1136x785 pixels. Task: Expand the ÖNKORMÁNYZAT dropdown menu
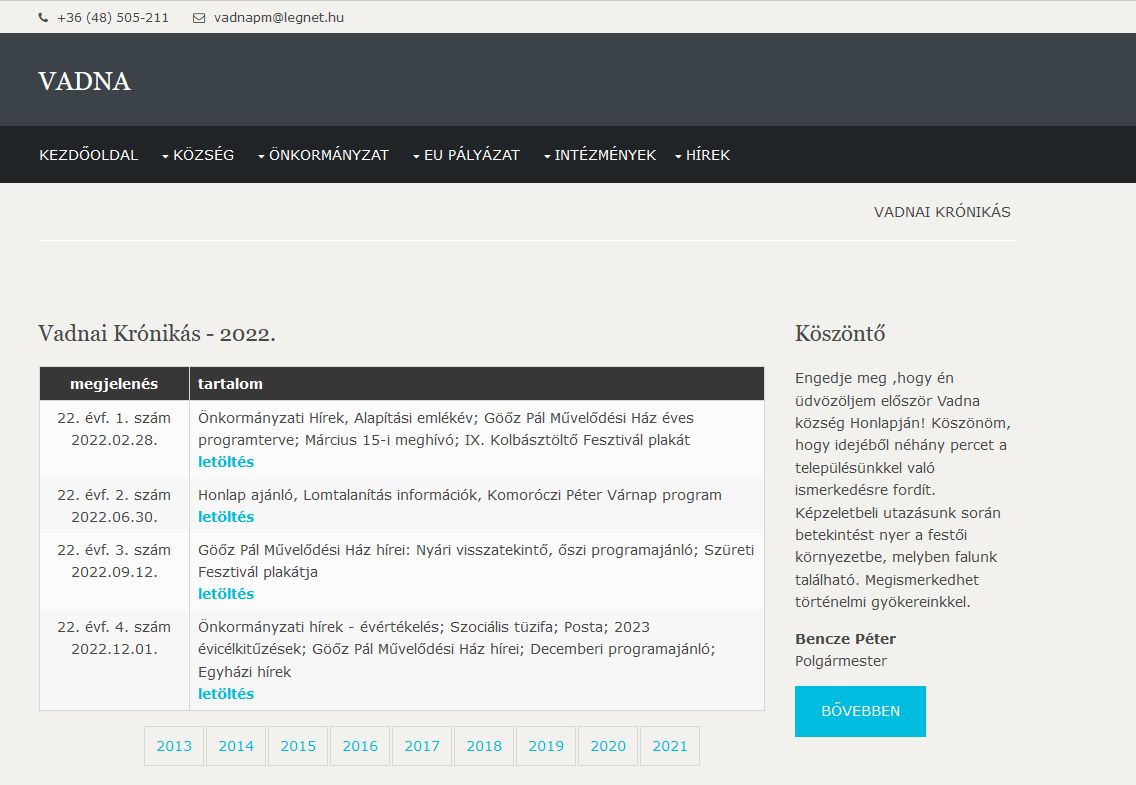click(x=324, y=155)
